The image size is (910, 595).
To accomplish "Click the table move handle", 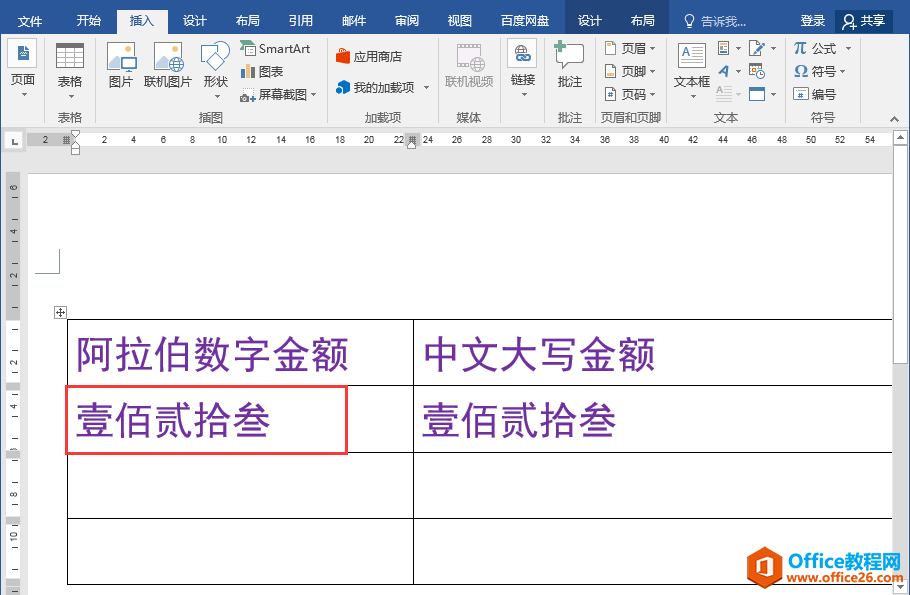I will 60,313.
